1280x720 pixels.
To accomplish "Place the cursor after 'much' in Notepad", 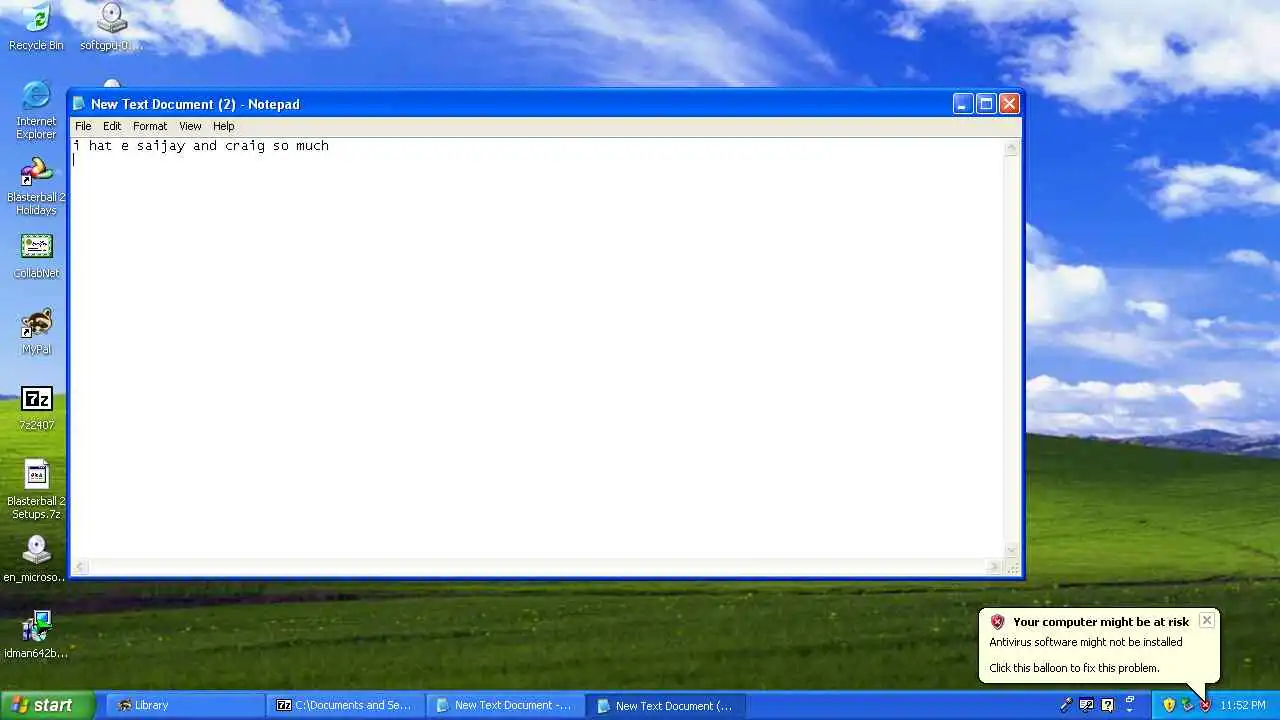I will click(x=330, y=146).
